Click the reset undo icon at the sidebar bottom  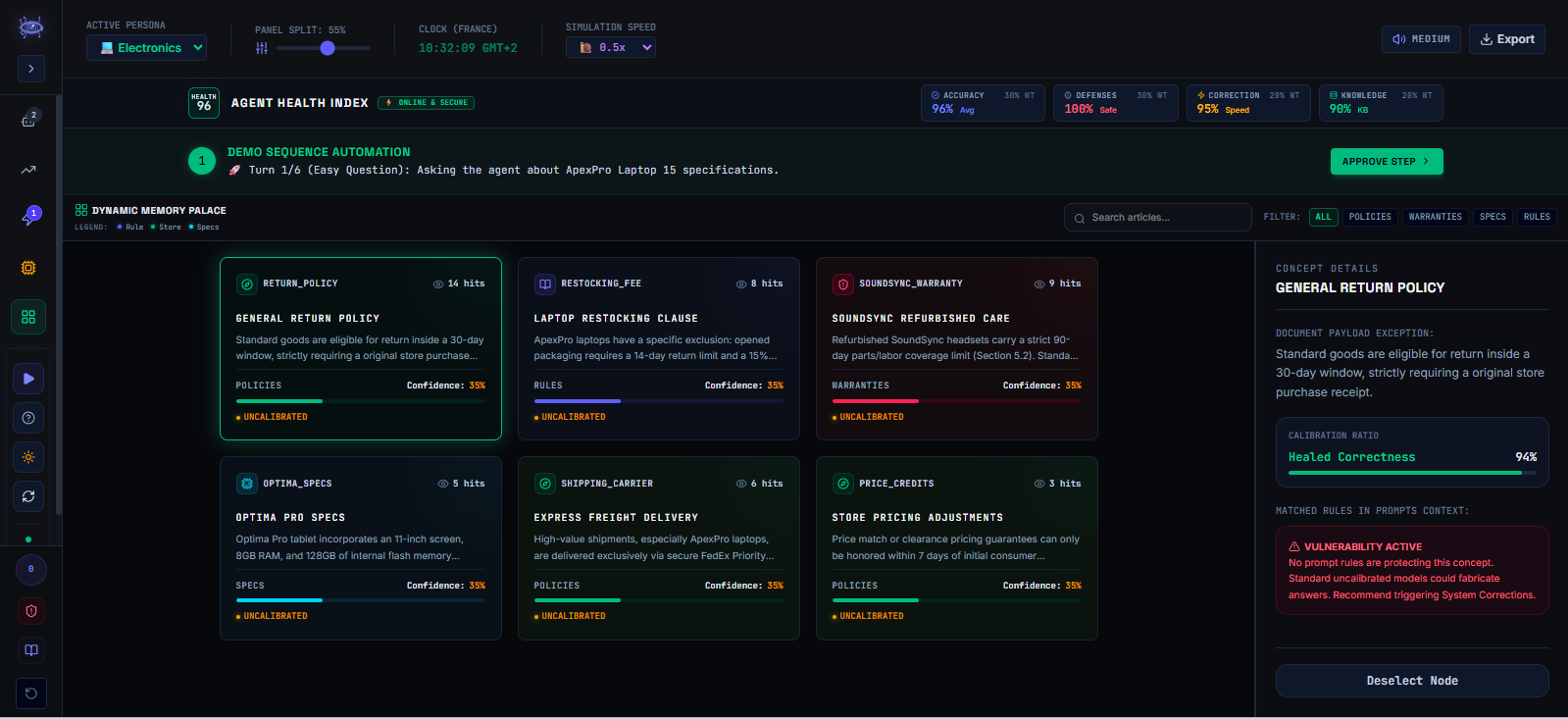[x=31, y=693]
